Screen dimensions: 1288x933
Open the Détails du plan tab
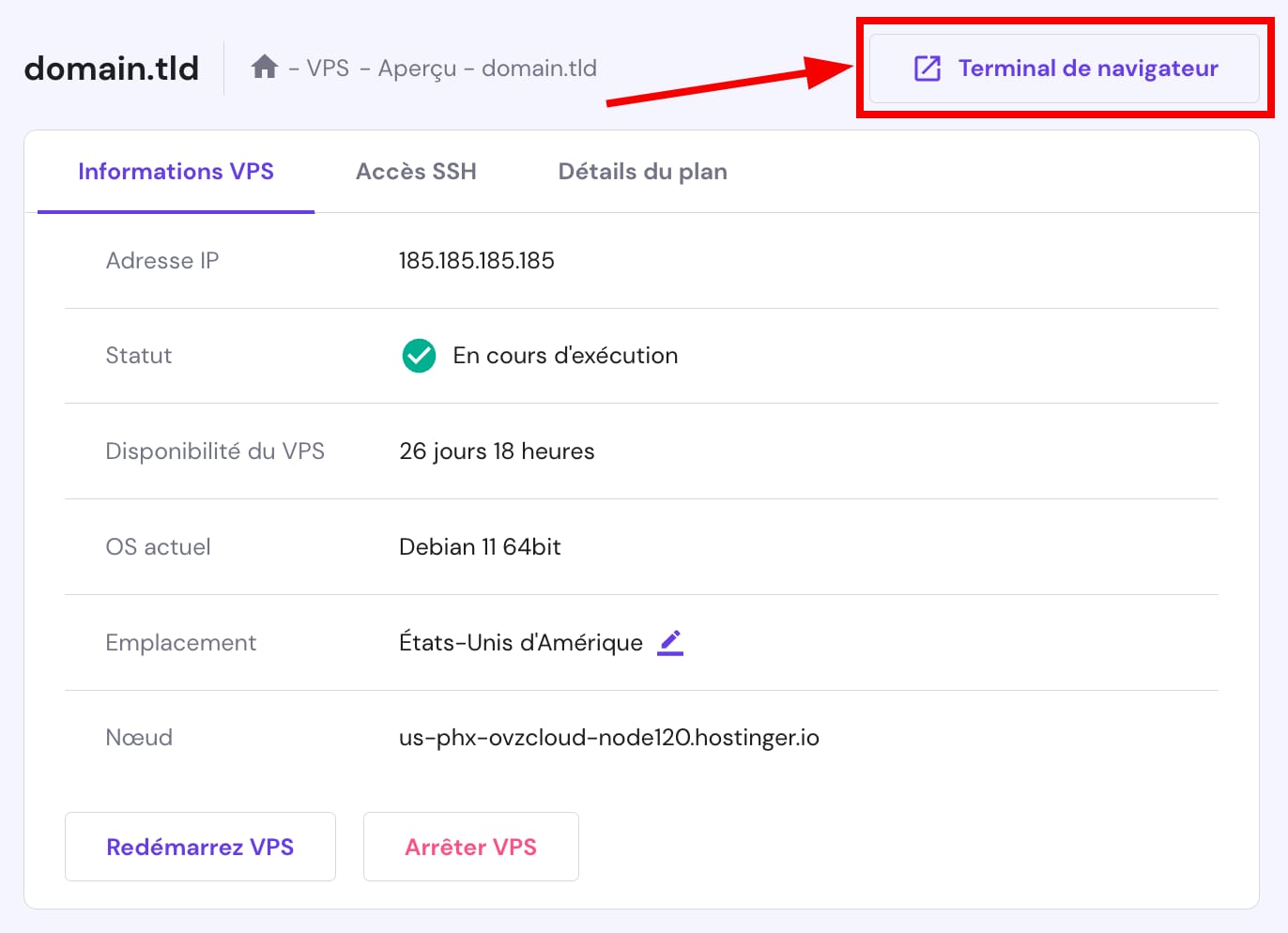coord(642,171)
